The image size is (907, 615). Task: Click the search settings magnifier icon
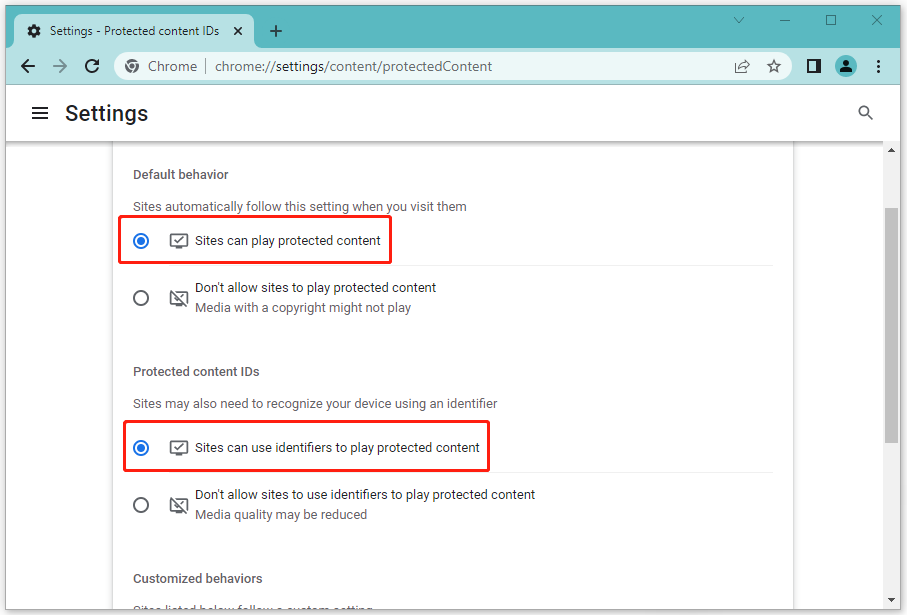pyautogui.click(x=866, y=113)
